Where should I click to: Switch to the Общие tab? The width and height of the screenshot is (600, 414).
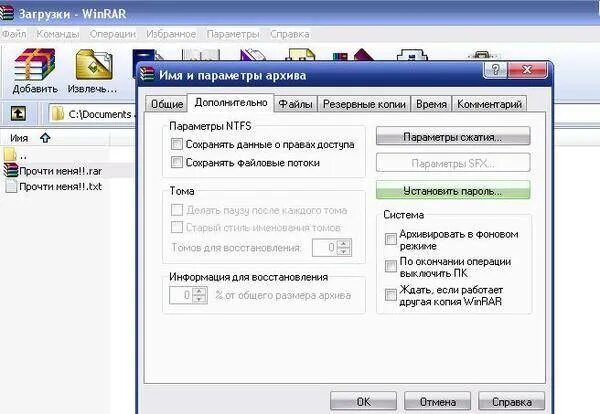[167, 104]
